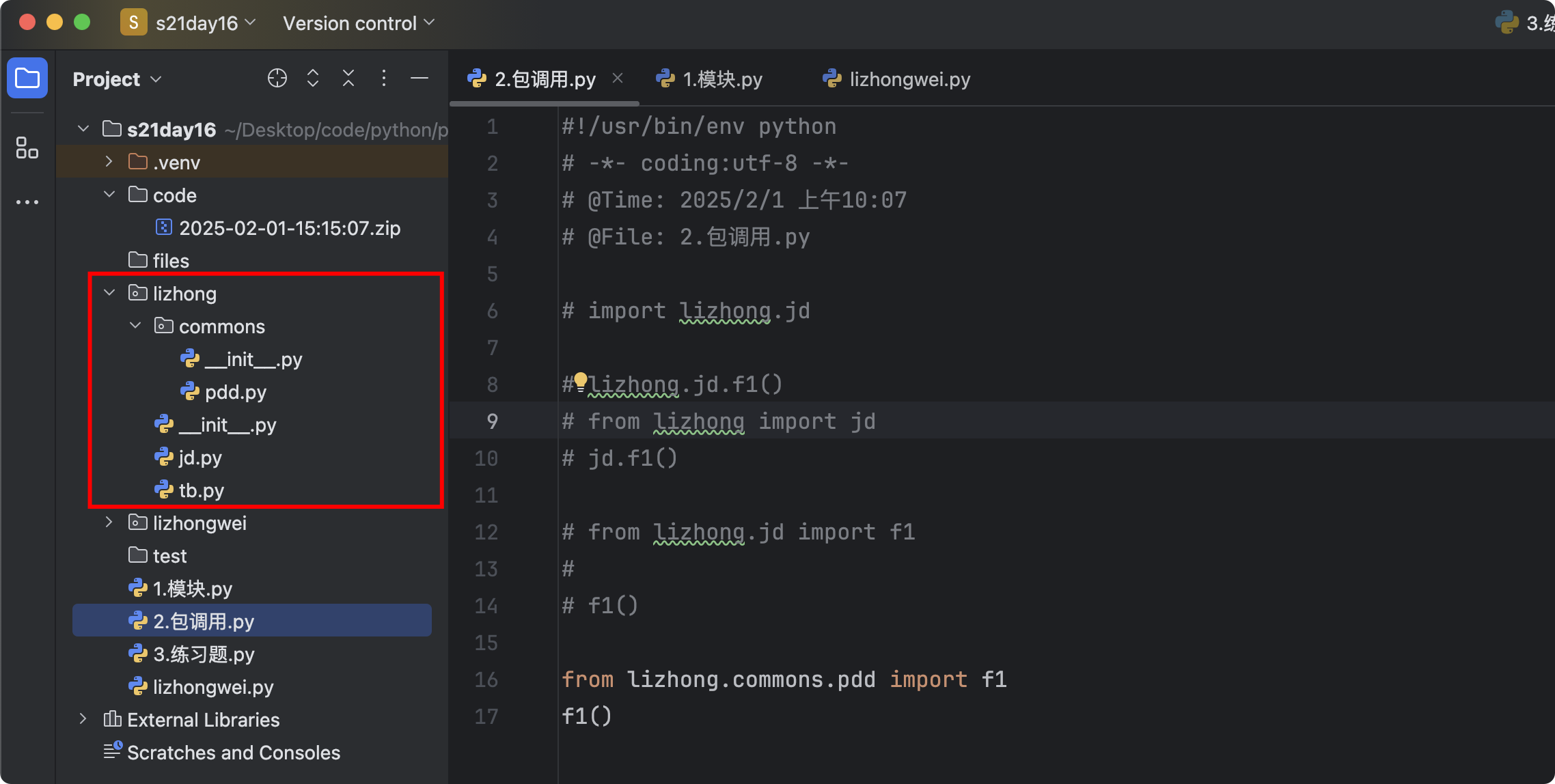The image size is (1555, 784).
Task: Expand the lizhongwei package folder
Action: click(109, 522)
